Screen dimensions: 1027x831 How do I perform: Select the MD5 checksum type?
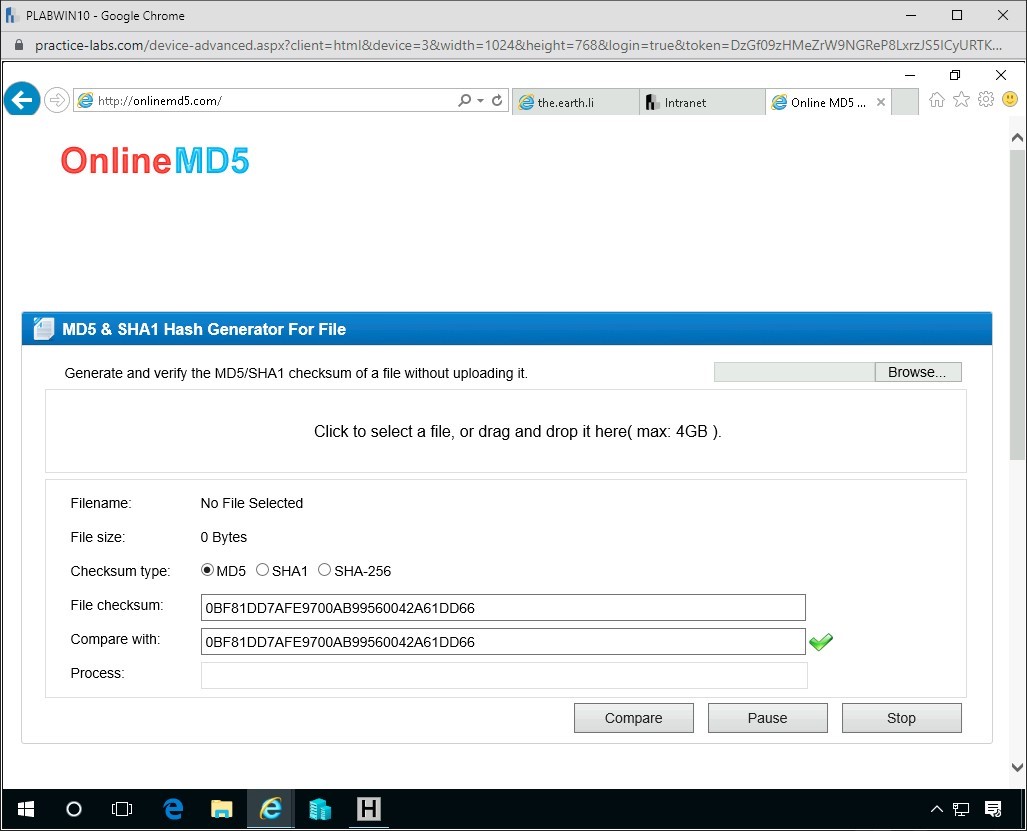(206, 570)
